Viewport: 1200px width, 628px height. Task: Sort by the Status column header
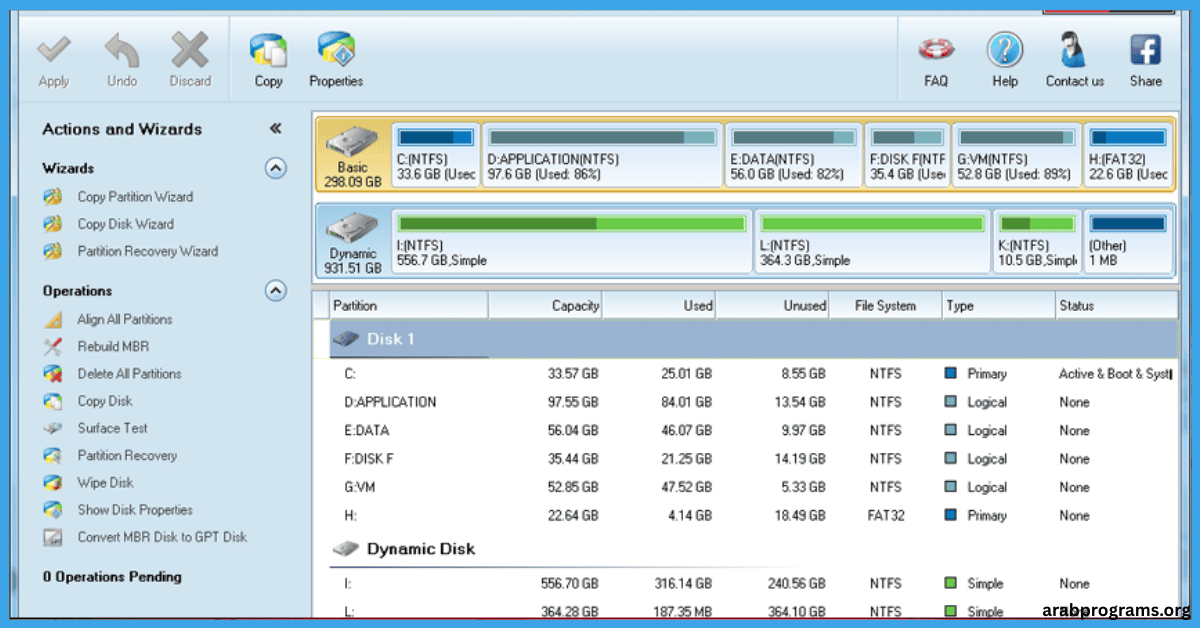(x=1116, y=306)
